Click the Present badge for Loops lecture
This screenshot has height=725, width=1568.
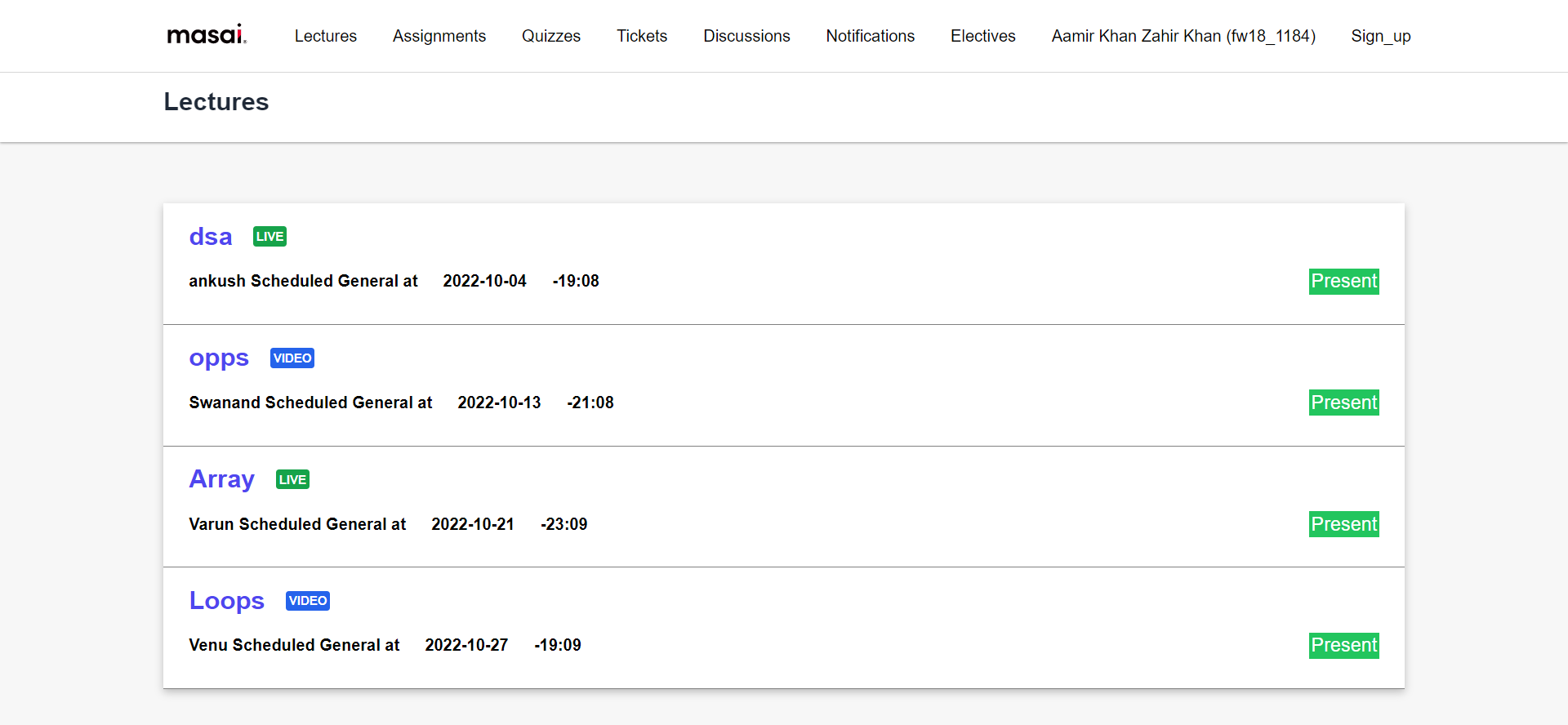1343,646
